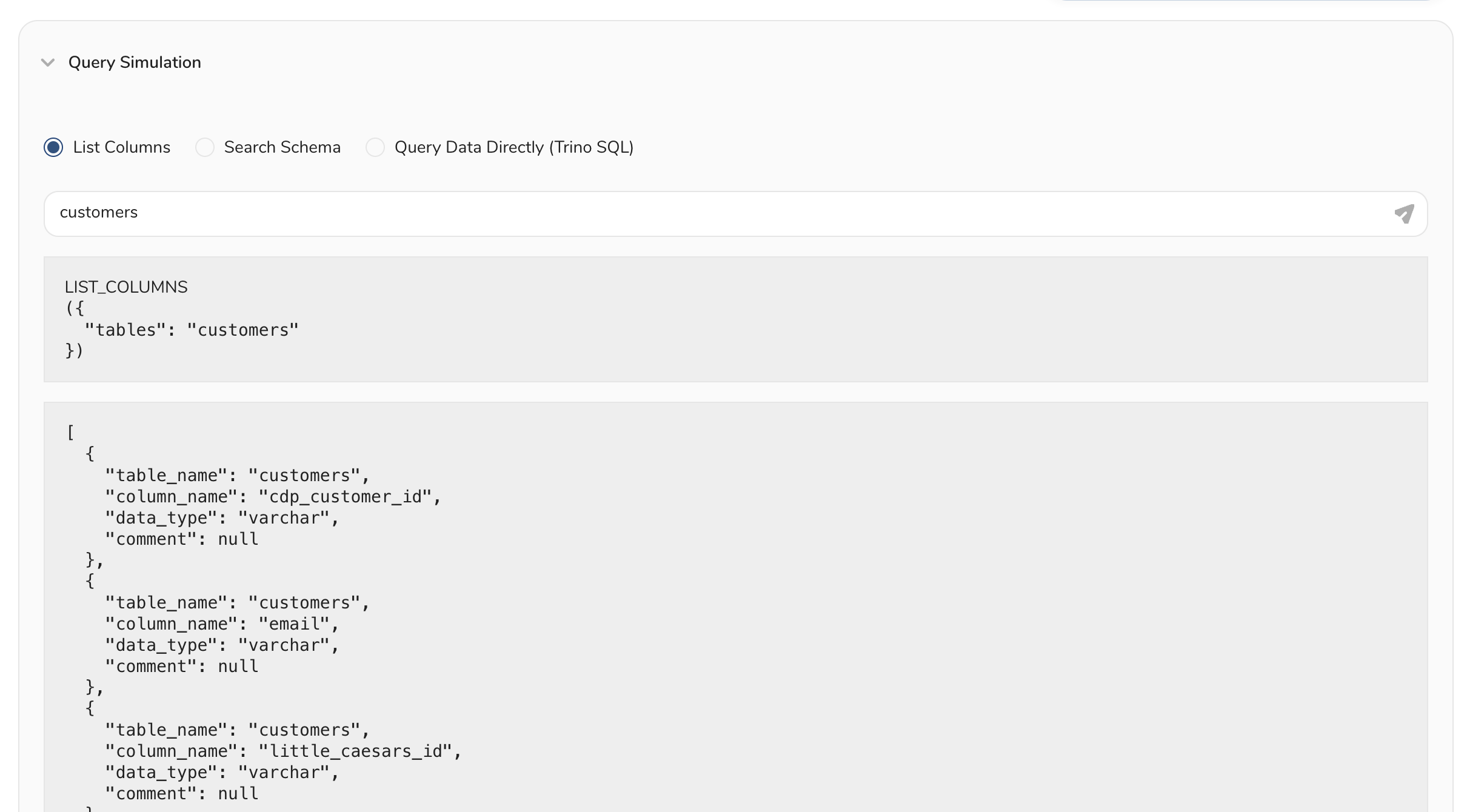The width and height of the screenshot is (1467, 812).
Task: Click the cdp_customer_id column name value
Action: click(345, 497)
